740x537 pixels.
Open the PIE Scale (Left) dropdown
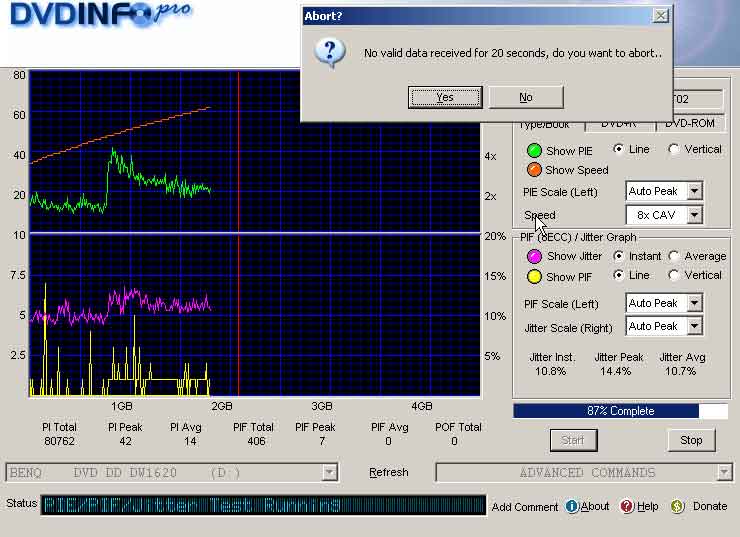coord(694,191)
